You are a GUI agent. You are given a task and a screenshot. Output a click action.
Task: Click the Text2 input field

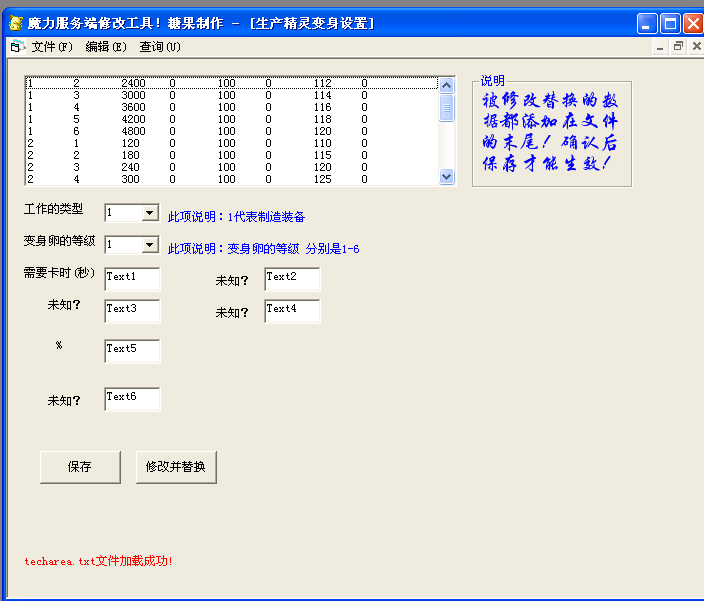click(x=292, y=279)
